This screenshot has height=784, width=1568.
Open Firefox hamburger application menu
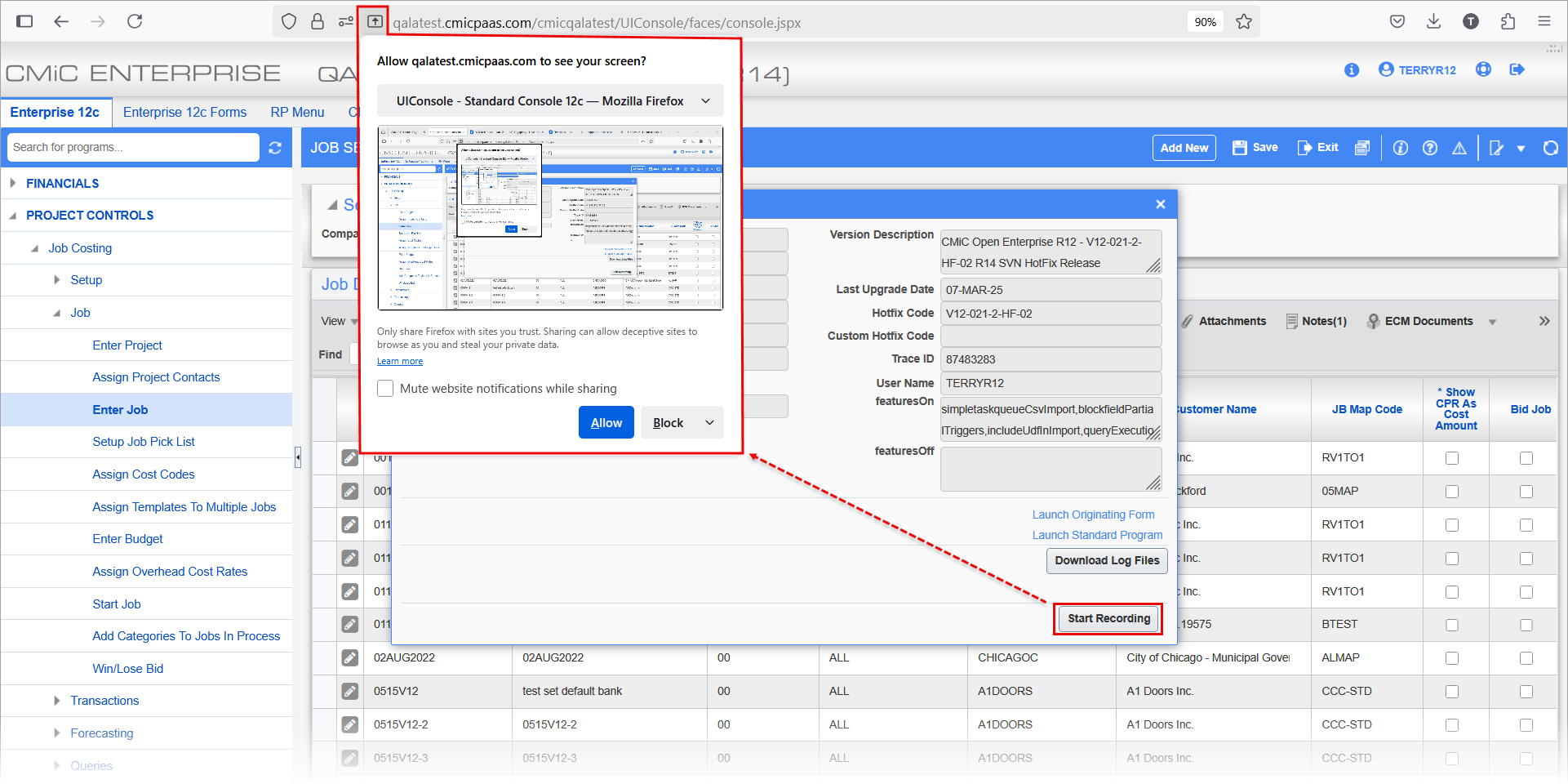[1544, 21]
